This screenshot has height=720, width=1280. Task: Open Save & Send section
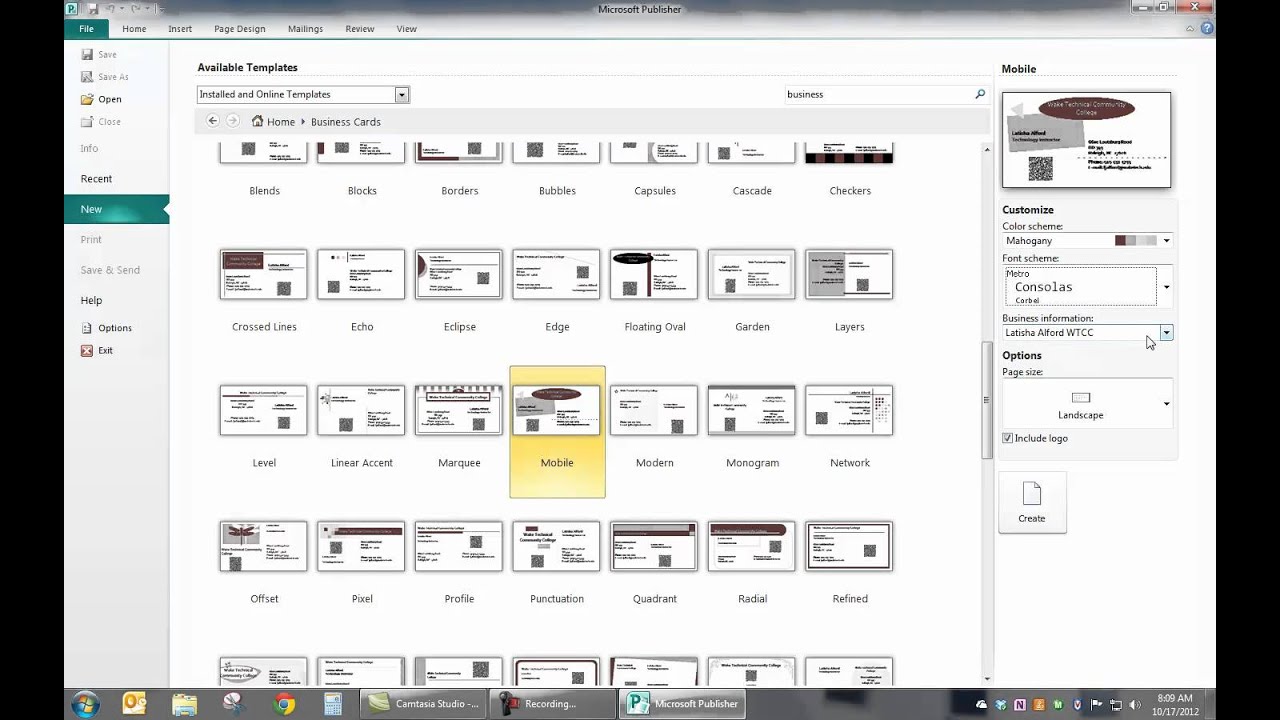point(110,270)
